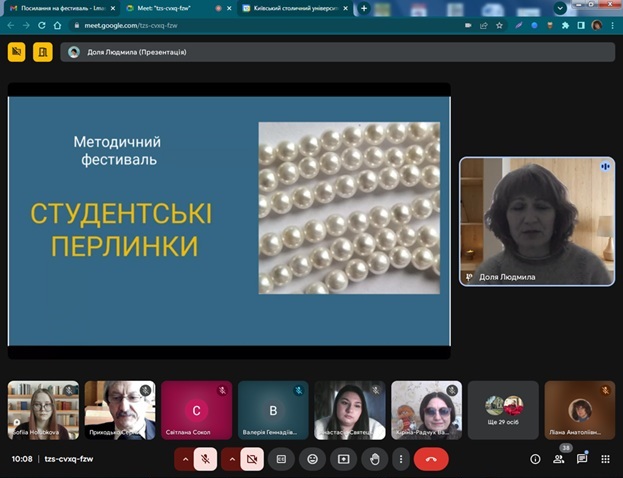Open the chat panel
This screenshot has width=623, height=478.
tap(582, 459)
